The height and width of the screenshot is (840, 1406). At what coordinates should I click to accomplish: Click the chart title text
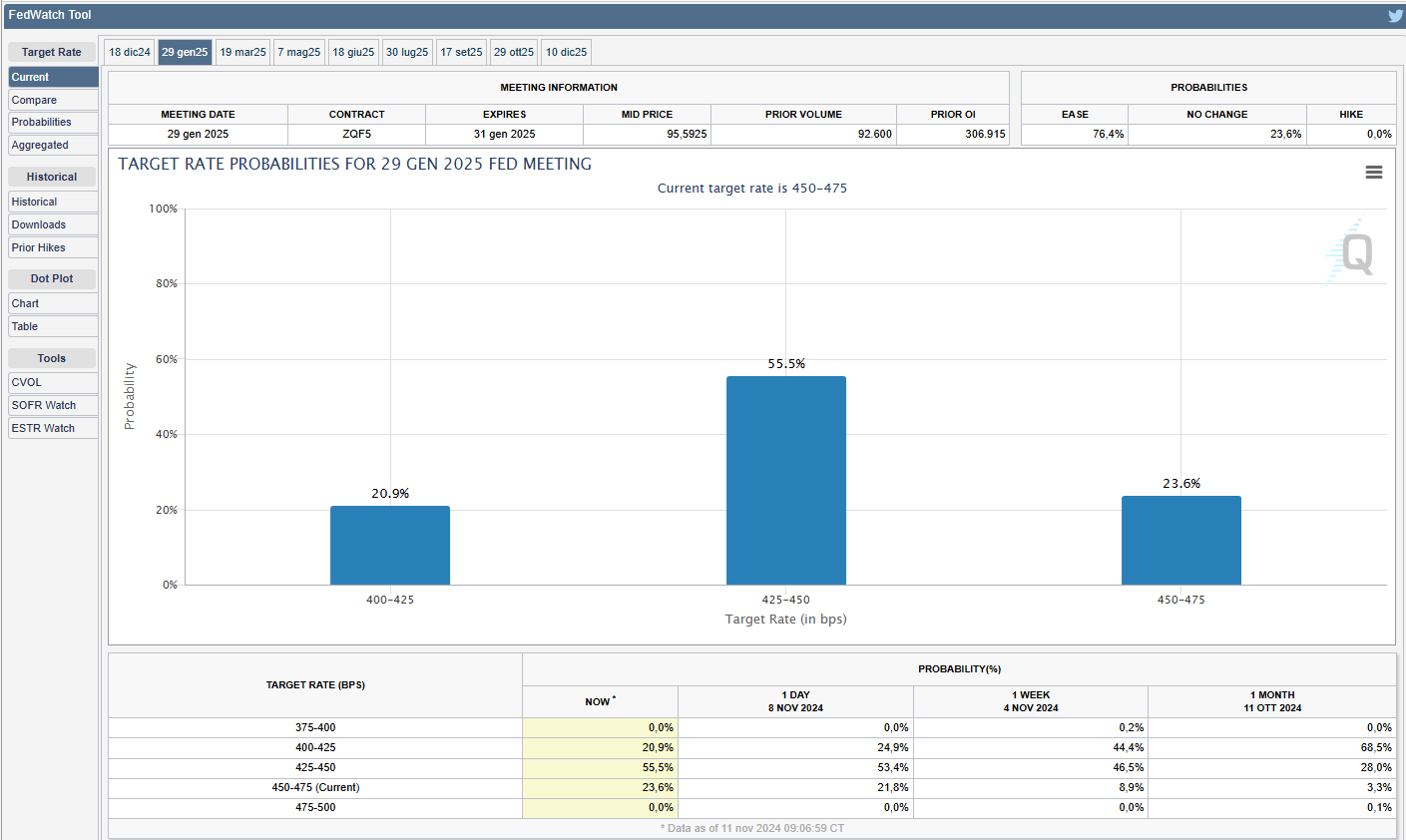coord(355,164)
